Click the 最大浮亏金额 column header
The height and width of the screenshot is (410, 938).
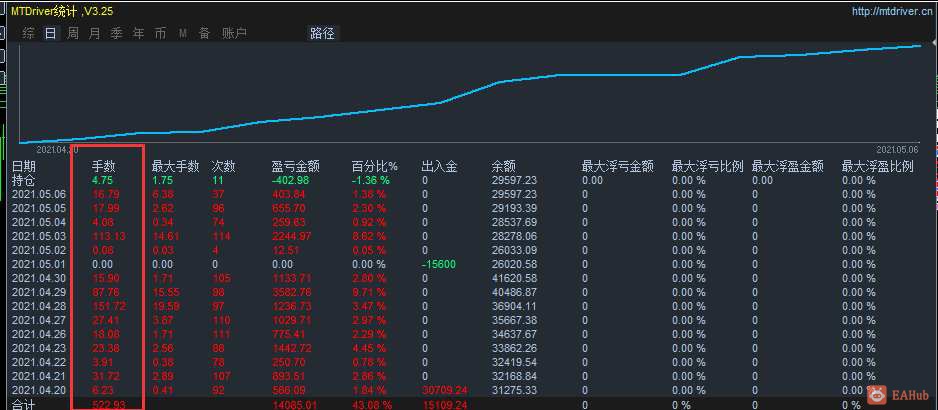[617, 167]
